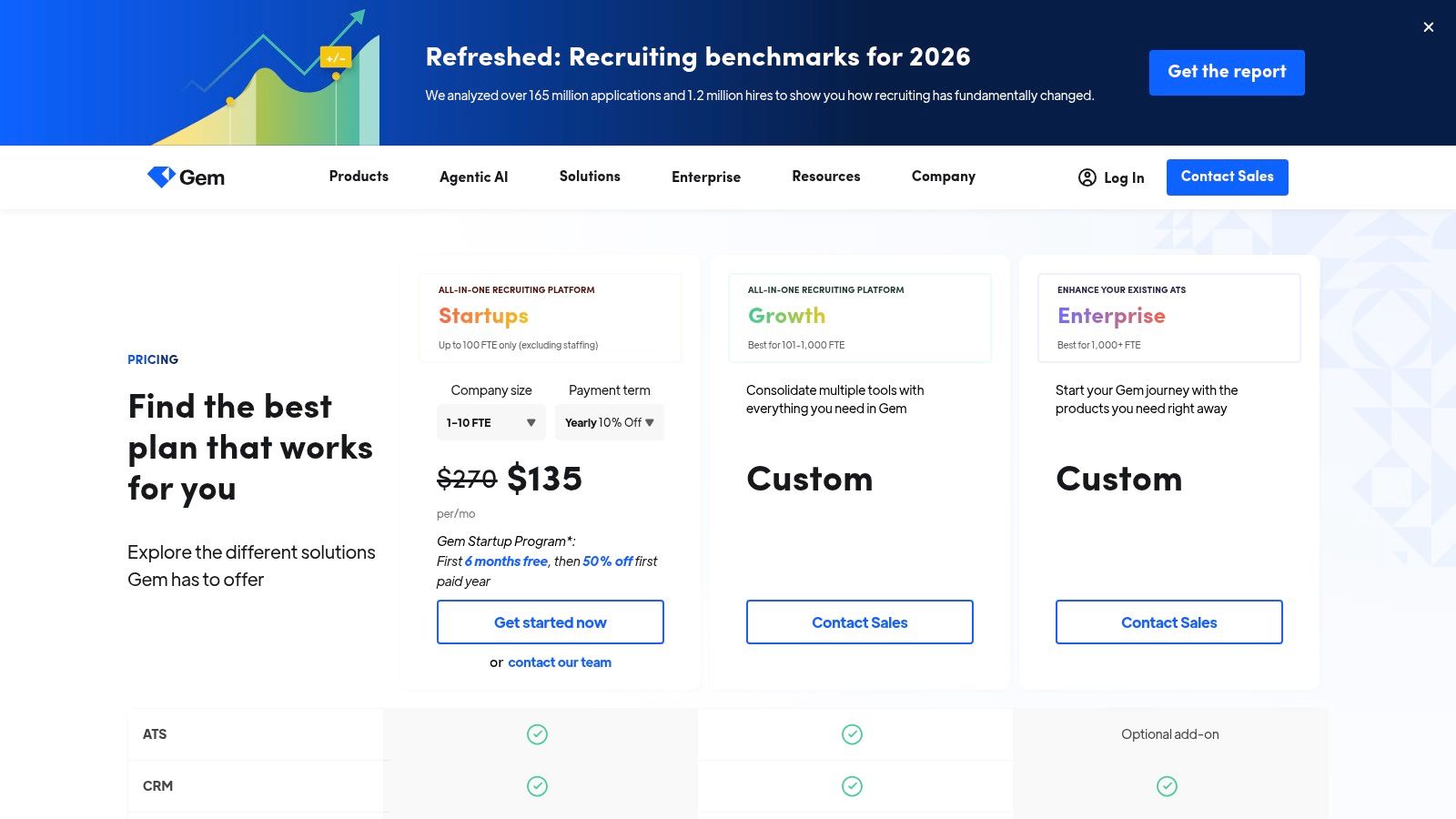Open the Company size dropdown

coord(490,422)
